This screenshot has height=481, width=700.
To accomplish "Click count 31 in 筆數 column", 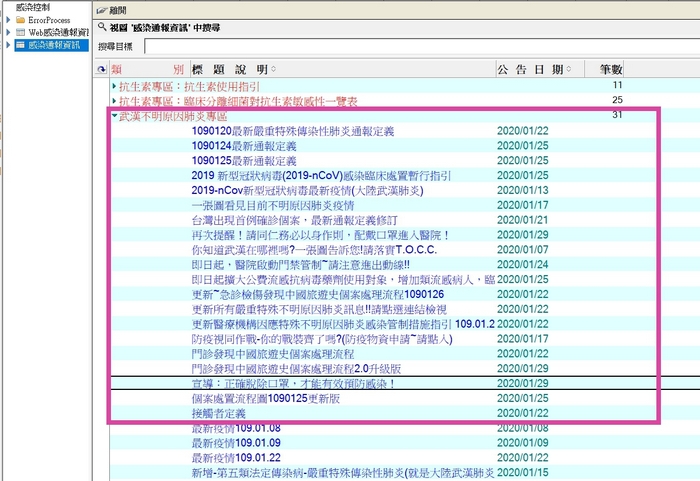I will (617, 115).
